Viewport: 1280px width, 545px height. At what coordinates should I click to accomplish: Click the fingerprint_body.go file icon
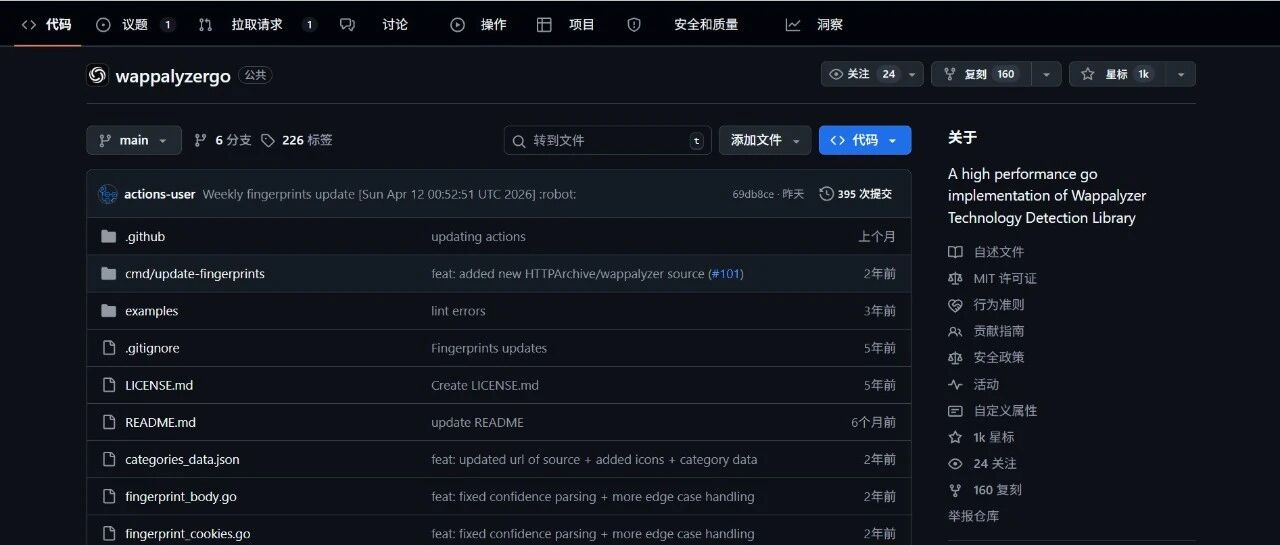(x=109, y=496)
